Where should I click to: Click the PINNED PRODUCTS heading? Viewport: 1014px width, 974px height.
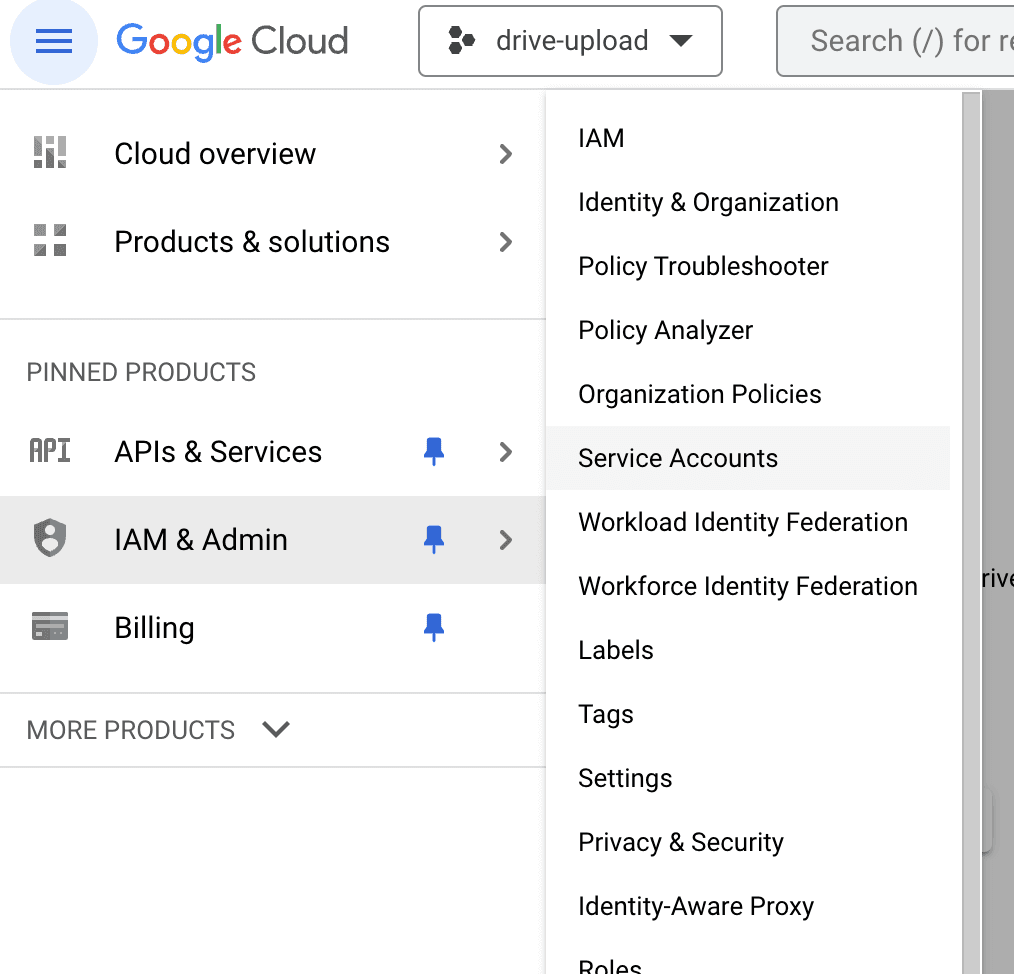click(141, 373)
